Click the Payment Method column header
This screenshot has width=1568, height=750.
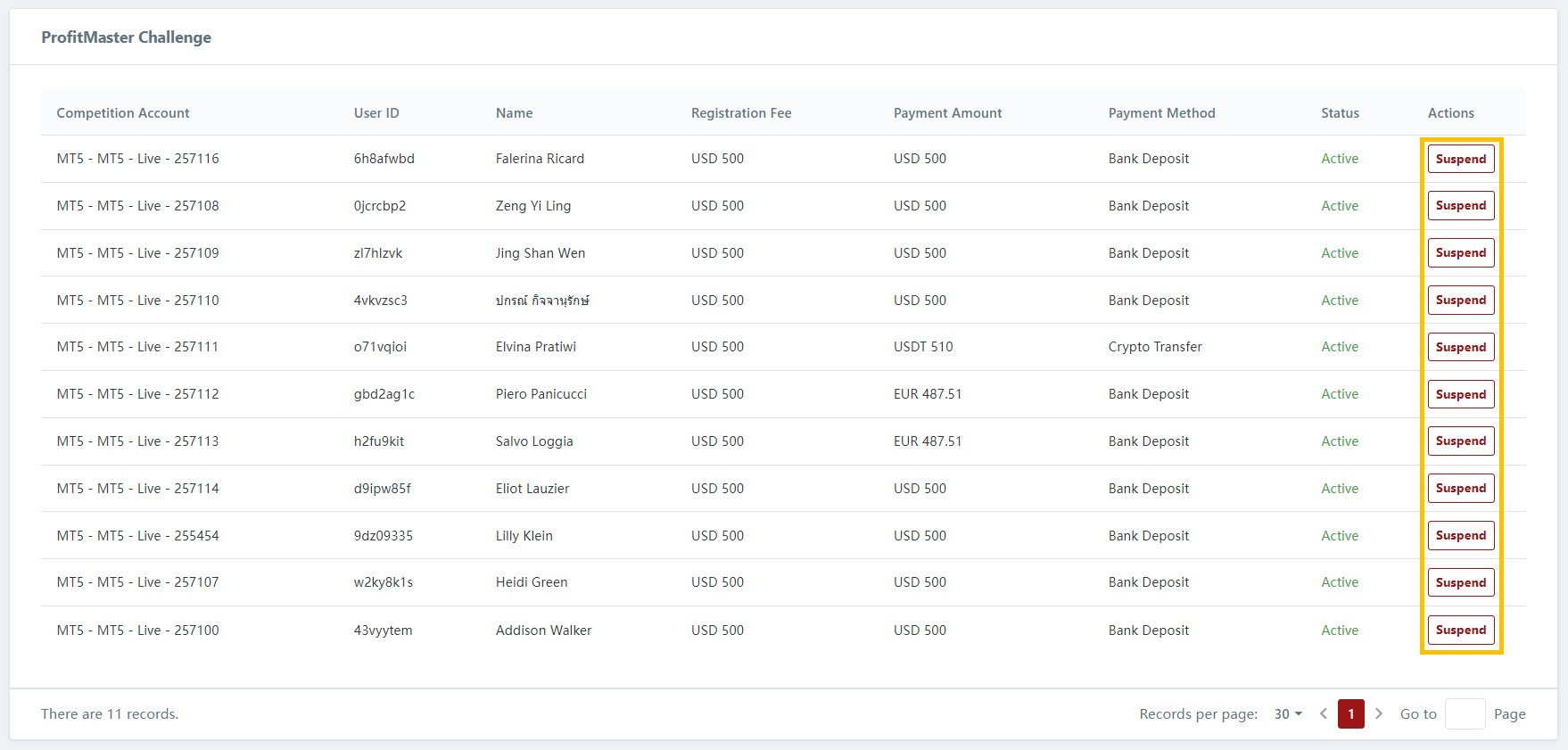click(1161, 113)
